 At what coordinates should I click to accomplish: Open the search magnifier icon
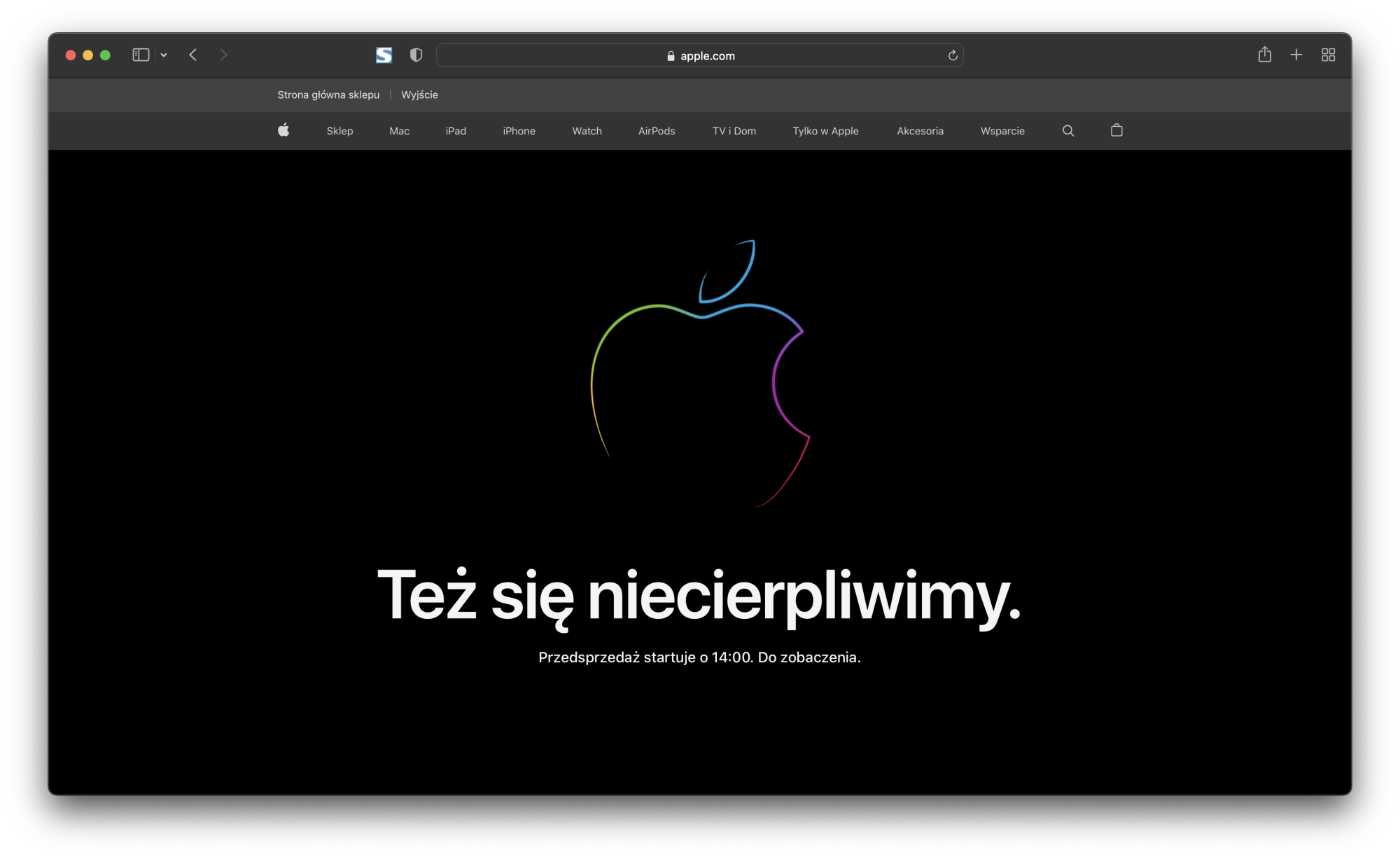pyautogui.click(x=1068, y=131)
